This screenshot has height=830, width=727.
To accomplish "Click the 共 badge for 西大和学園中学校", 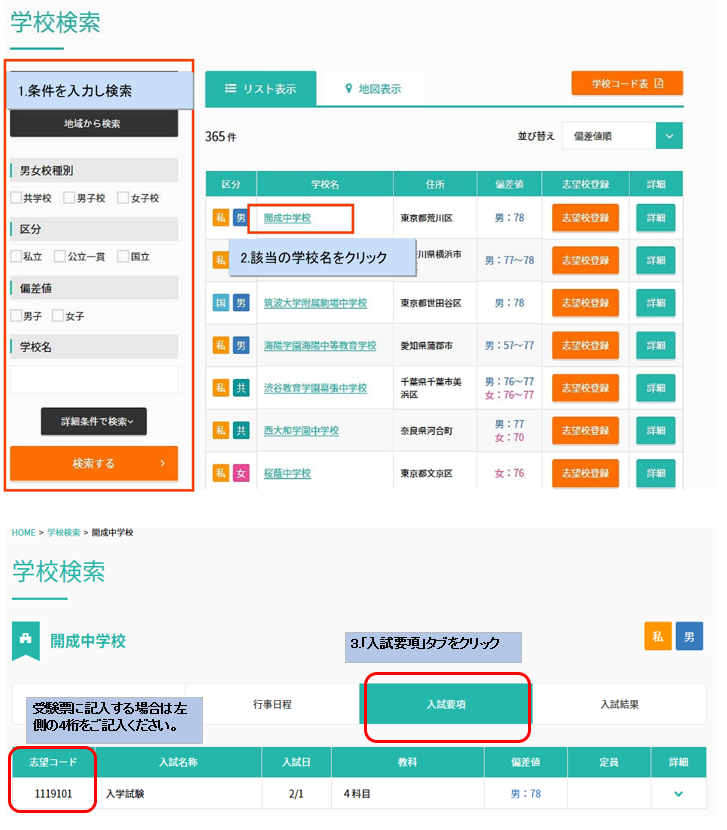I will [x=241, y=431].
